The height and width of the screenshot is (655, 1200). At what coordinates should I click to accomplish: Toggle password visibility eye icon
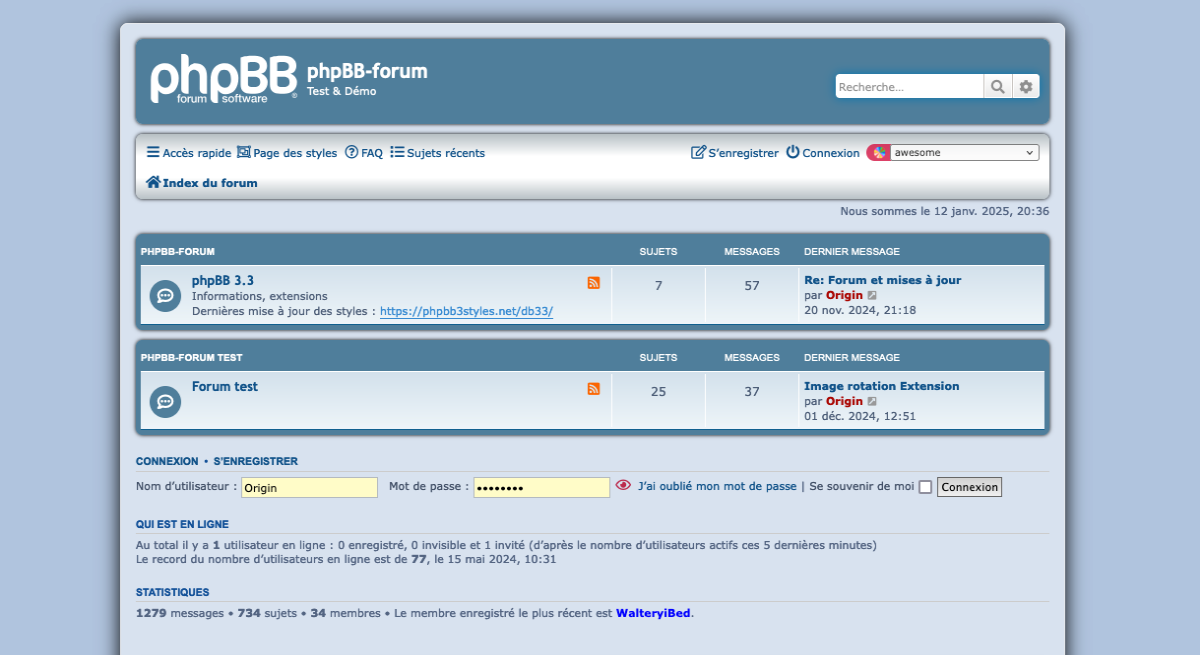tap(623, 486)
